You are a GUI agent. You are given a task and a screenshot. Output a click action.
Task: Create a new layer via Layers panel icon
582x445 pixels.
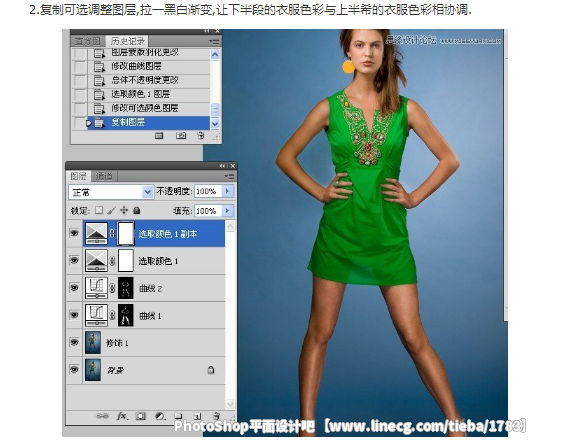pyautogui.click(x=197, y=416)
